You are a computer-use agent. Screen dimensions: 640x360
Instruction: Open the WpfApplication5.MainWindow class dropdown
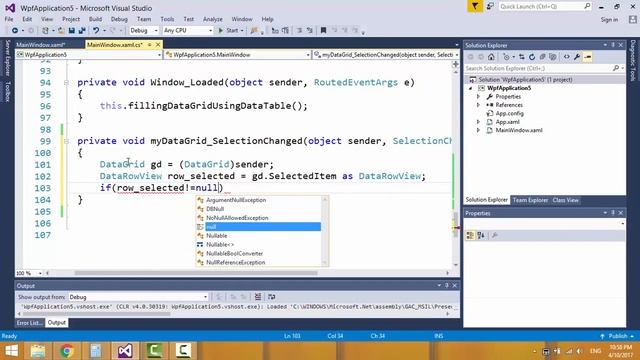[x=238, y=55]
